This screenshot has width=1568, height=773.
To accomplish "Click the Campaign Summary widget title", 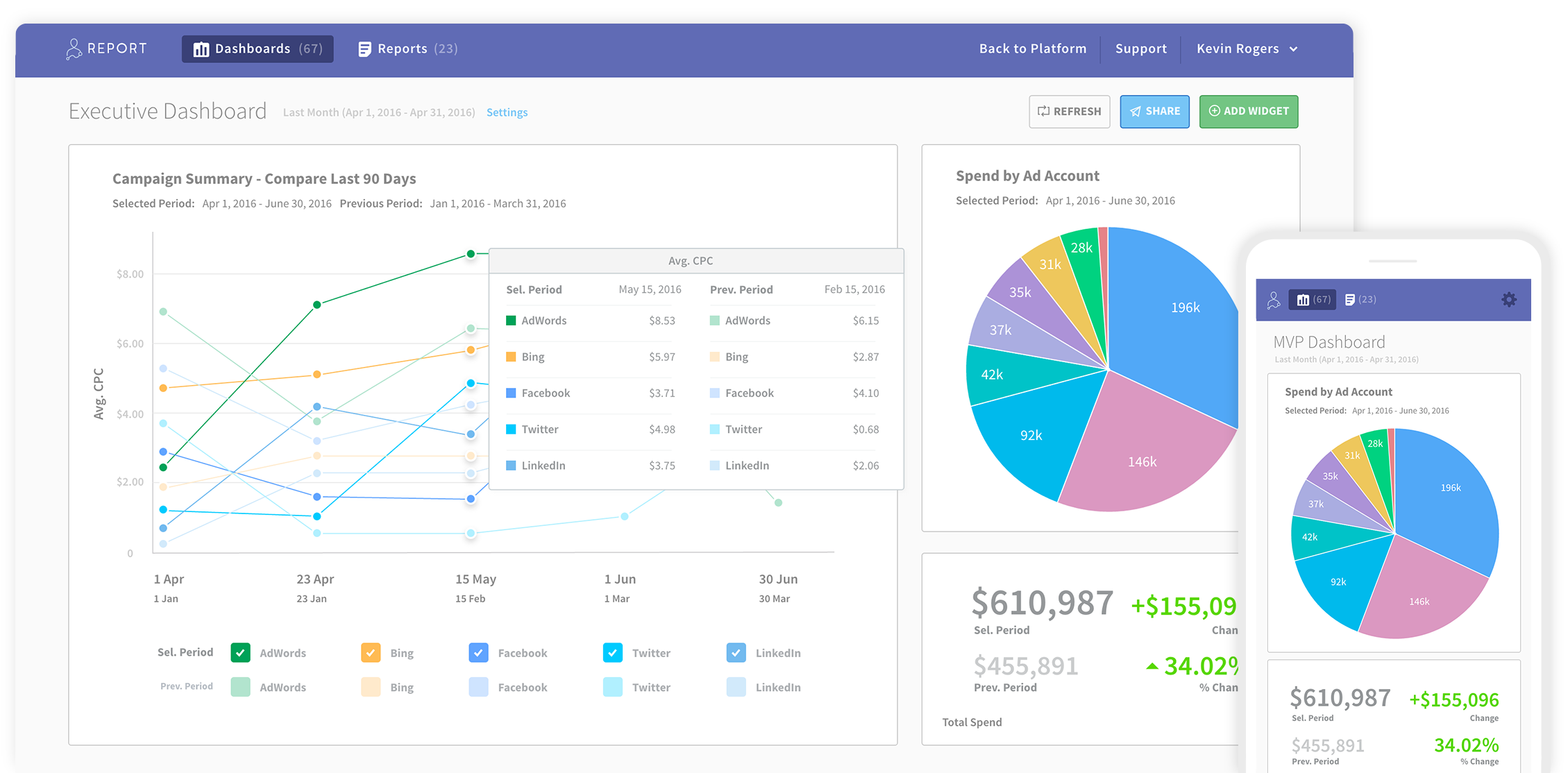I will [x=264, y=179].
